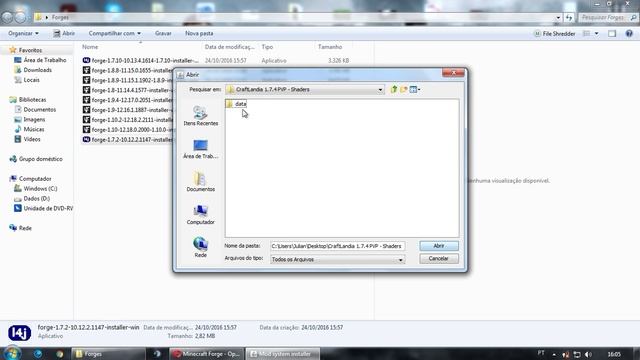Select Itens Recentes shortcut in dialog
Screen dimensions: 640x360
(x=200, y=116)
